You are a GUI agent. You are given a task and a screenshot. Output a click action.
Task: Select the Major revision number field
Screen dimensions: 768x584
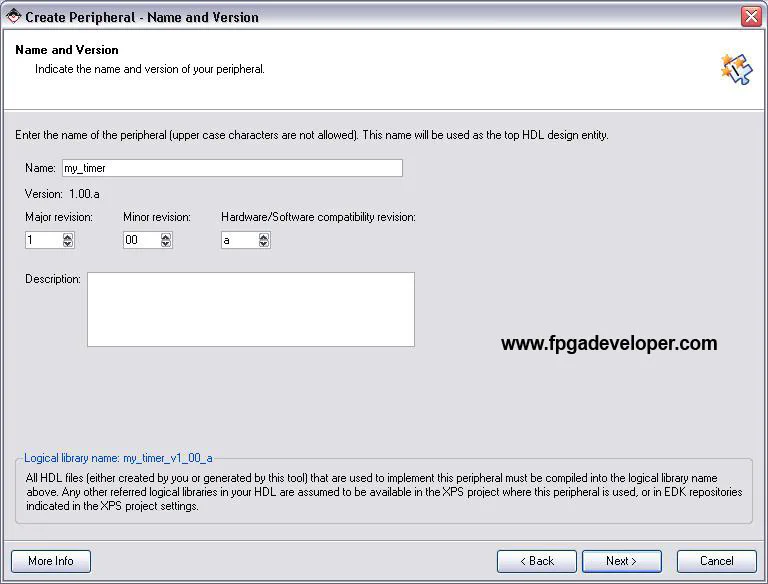(43, 240)
